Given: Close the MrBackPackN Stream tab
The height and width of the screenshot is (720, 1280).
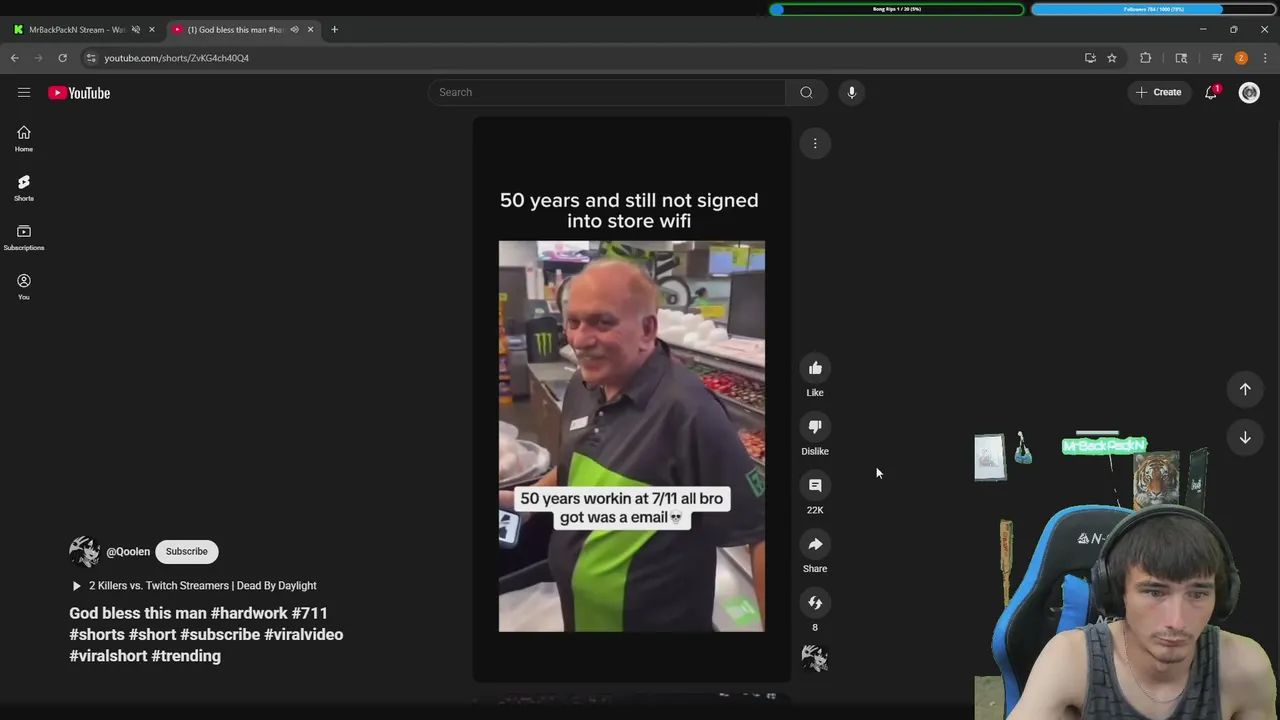Looking at the screenshot, I should click(152, 29).
